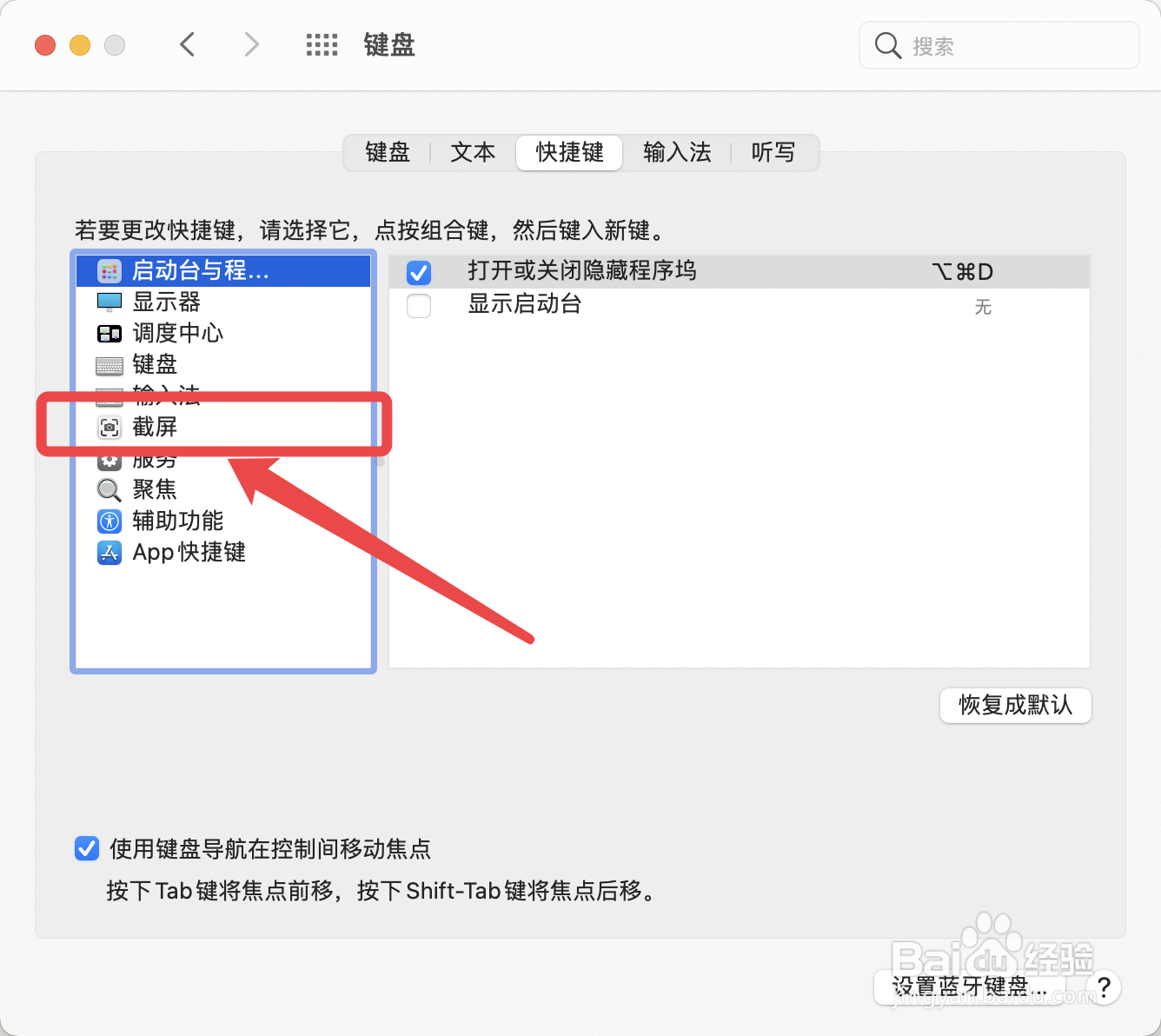The height and width of the screenshot is (1036, 1161).
Task: Minimize the window with the yellow button
Action: (x=80, y=45)
